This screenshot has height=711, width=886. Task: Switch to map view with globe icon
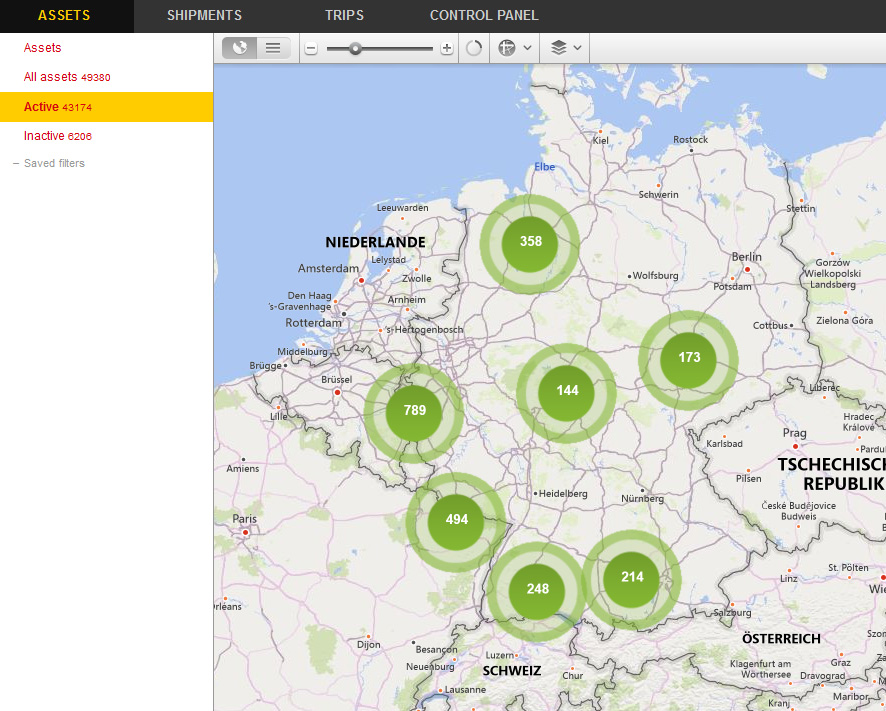pos(239,48)
